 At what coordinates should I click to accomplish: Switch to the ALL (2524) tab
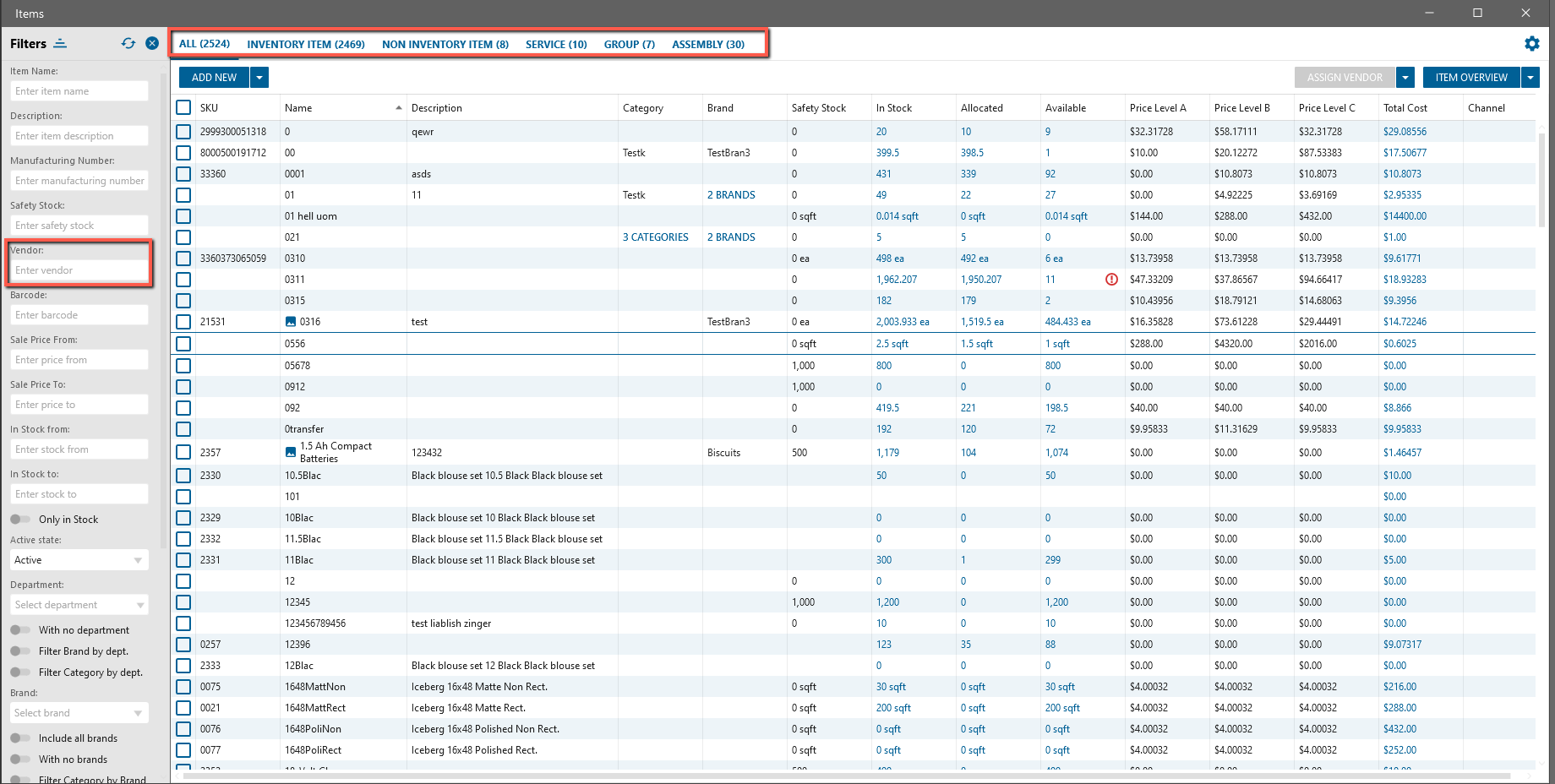click(205, 44)
